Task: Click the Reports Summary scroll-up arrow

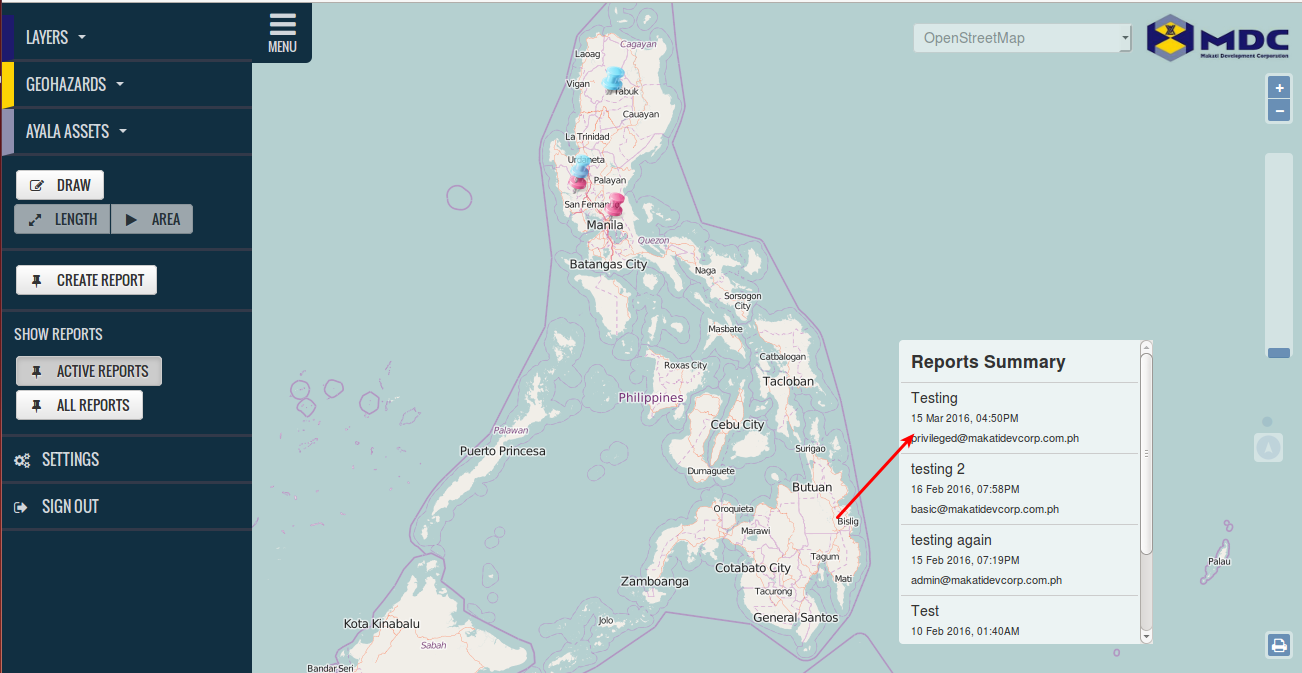Action: click(1146, 346)
